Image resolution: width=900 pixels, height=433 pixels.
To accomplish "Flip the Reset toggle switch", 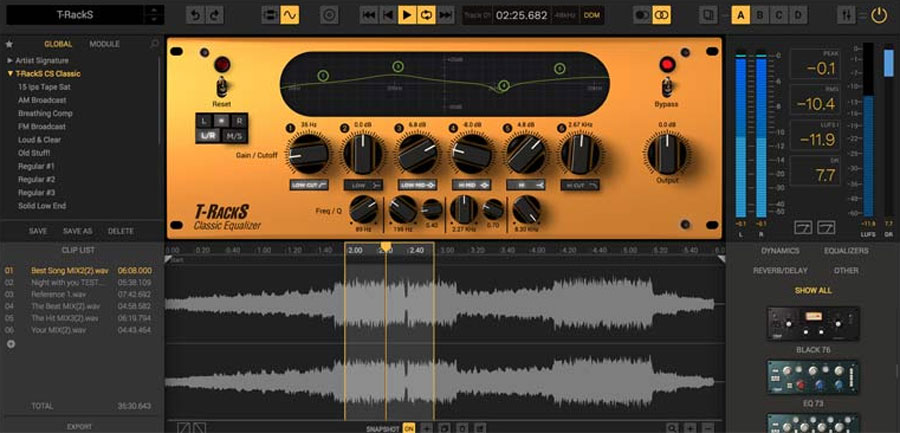I will click(222, 87).
